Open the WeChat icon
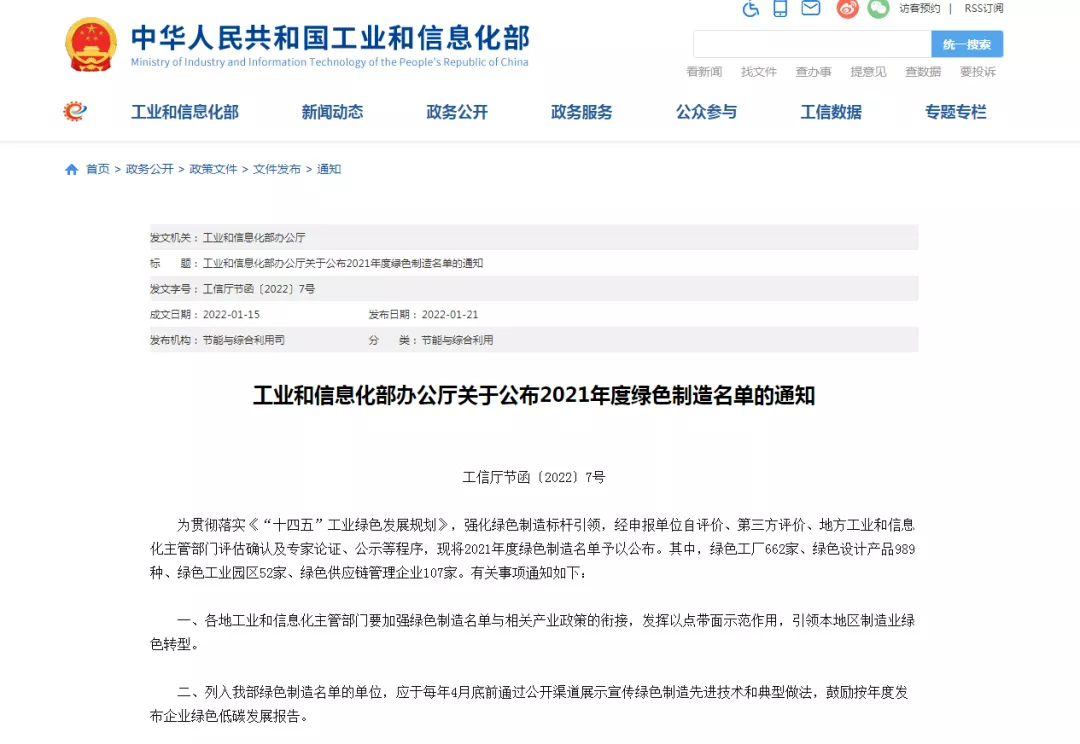Image resolution: width=1080 pixels, height=744 pixels. point(878,8)
